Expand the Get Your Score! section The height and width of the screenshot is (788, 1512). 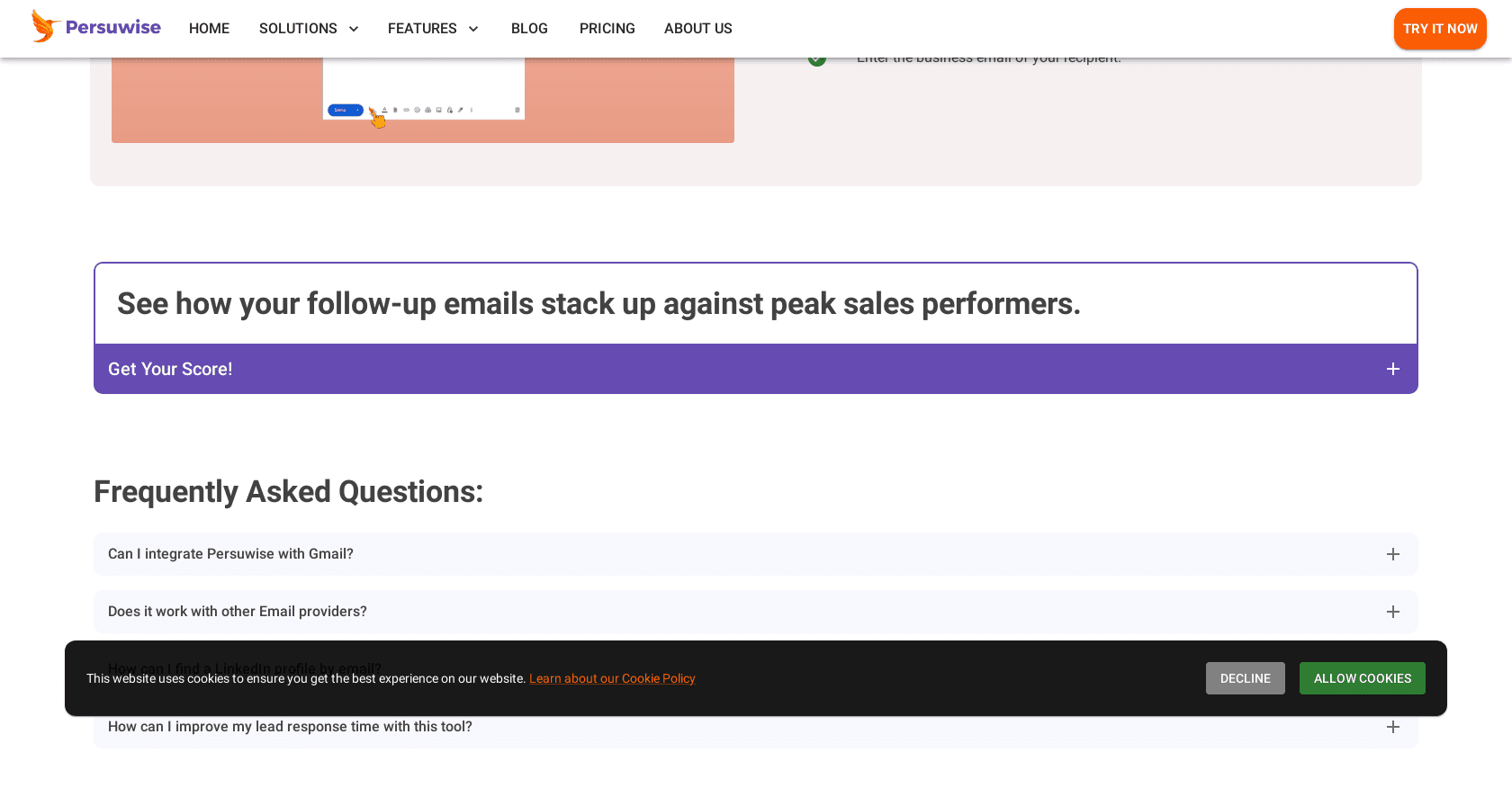click(x=1392, y=369)
